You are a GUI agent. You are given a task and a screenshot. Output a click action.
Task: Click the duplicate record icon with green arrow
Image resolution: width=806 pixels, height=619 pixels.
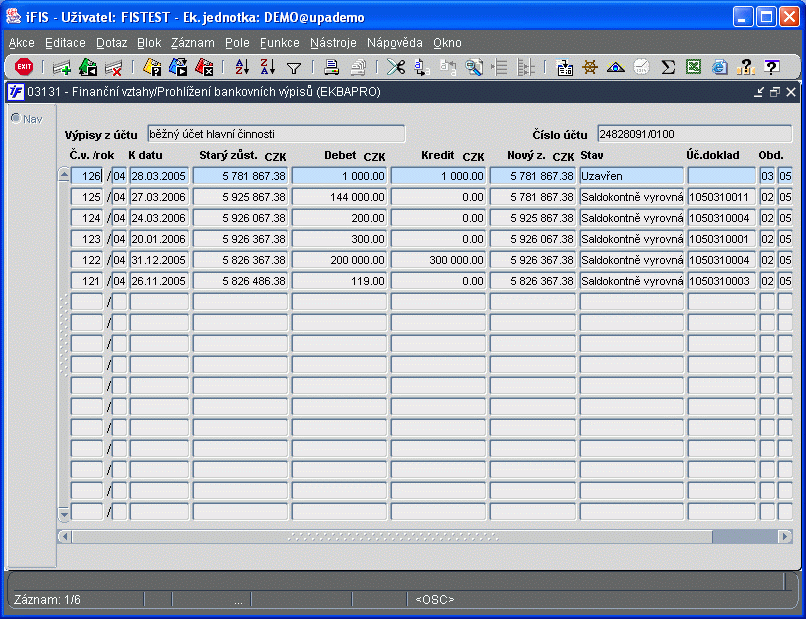click(88, 67)
